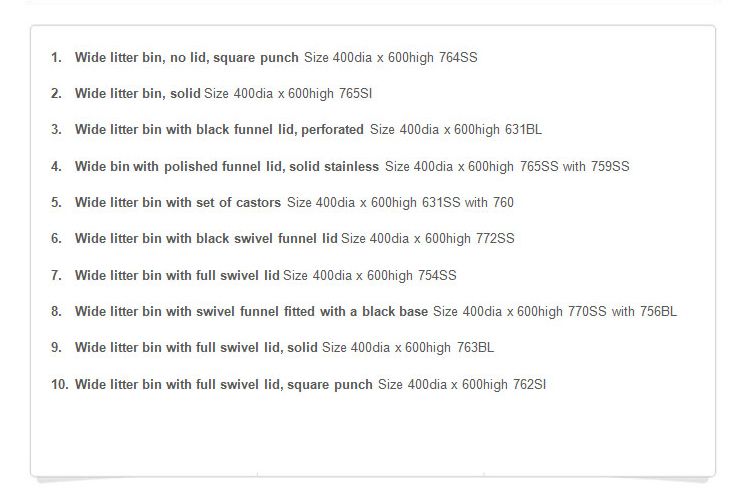Screen dimensions: 747x500
Task: Click product code 762SI
Action: point(529,384)
